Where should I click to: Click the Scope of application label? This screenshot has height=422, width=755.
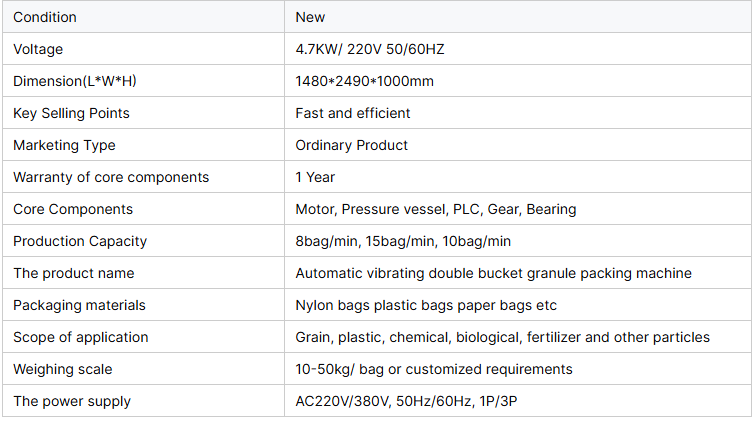tap(81, 337)
